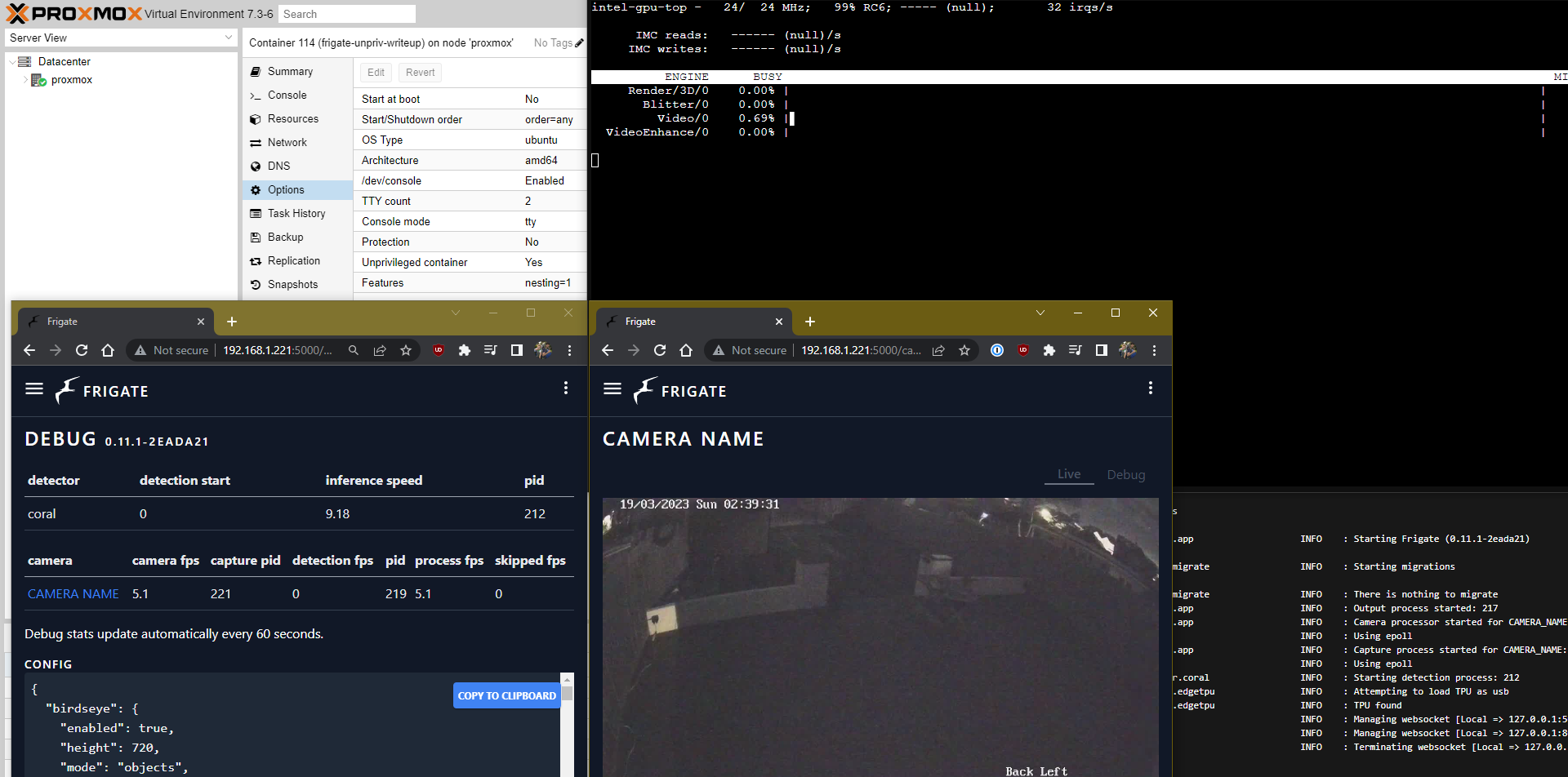
Task: Switch to the Live tab in Frigate camera view
Action: 1069,474
